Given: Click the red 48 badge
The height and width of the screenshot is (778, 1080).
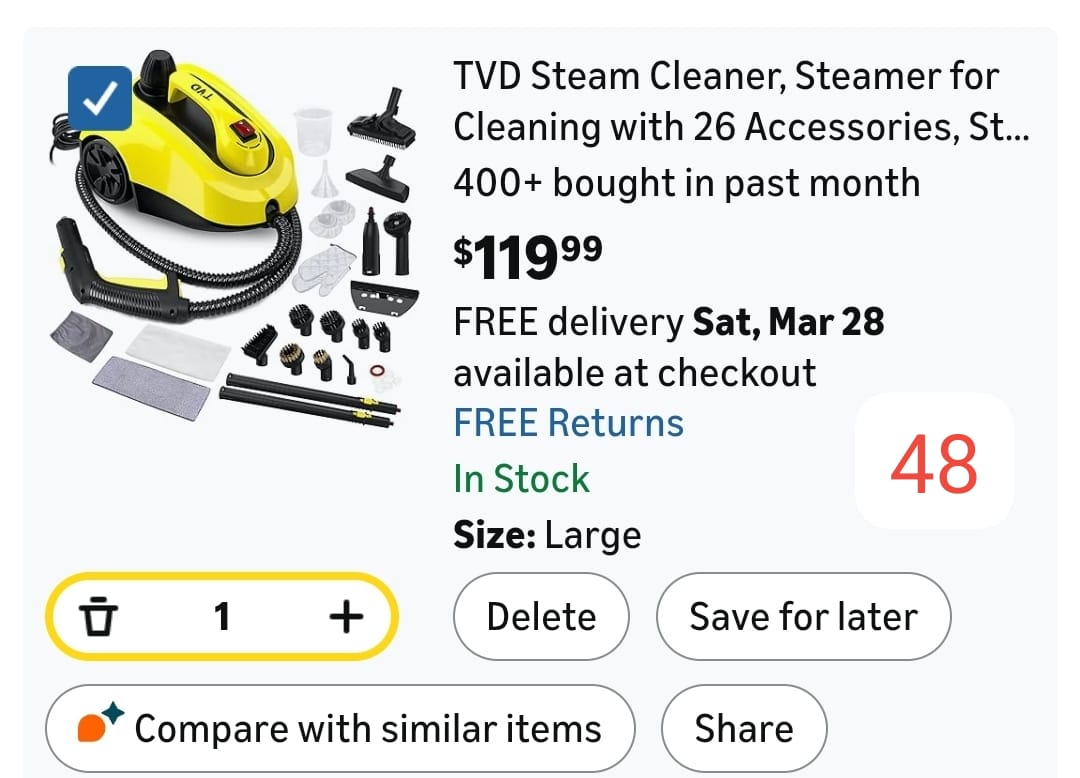Looking at the screenshot, I should pyautogui.click(x=934, y=464).
